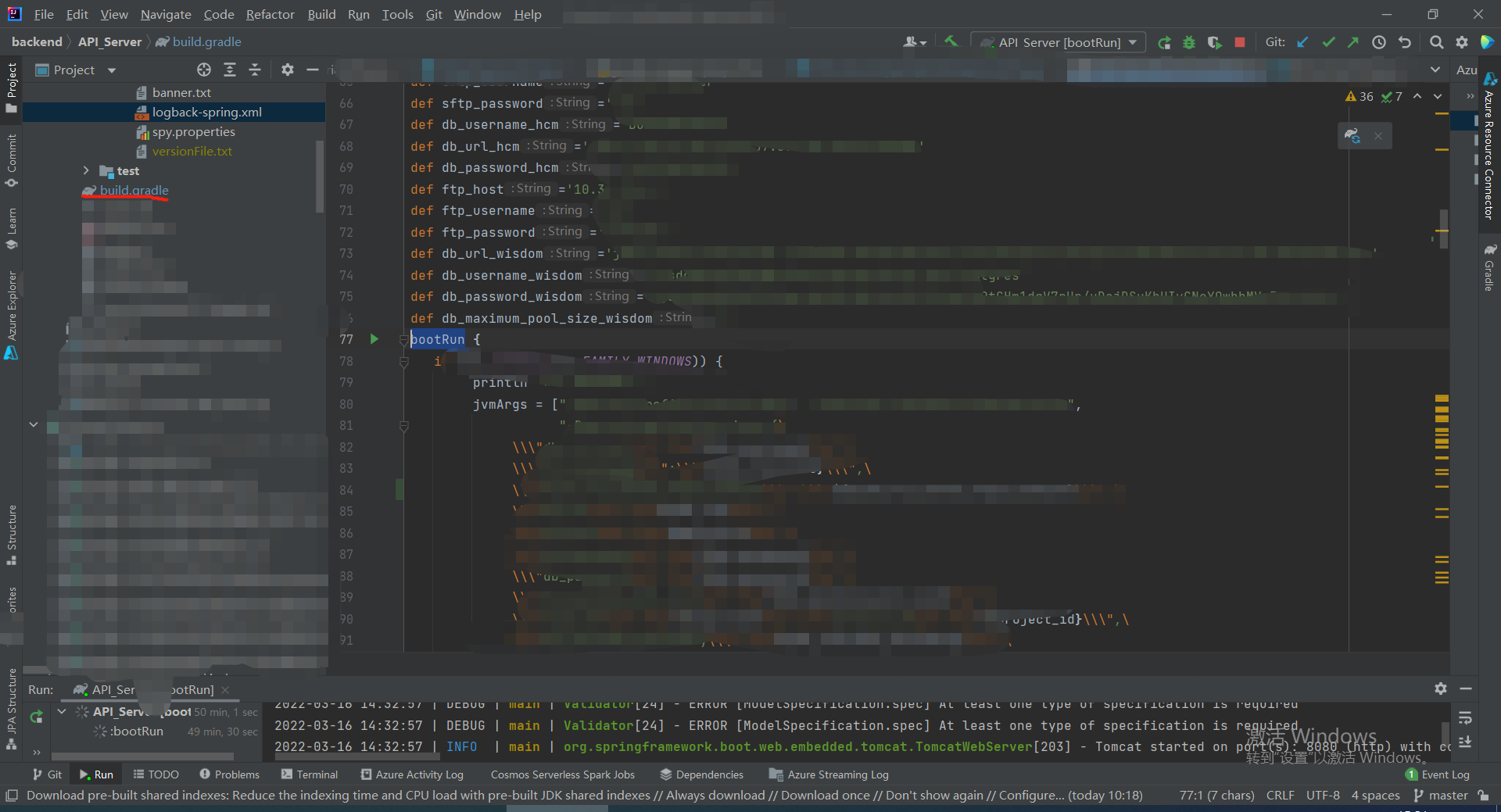1501x812 pixels.
Task: Open the Event Log tool window
Action: tap(1438, 774)
